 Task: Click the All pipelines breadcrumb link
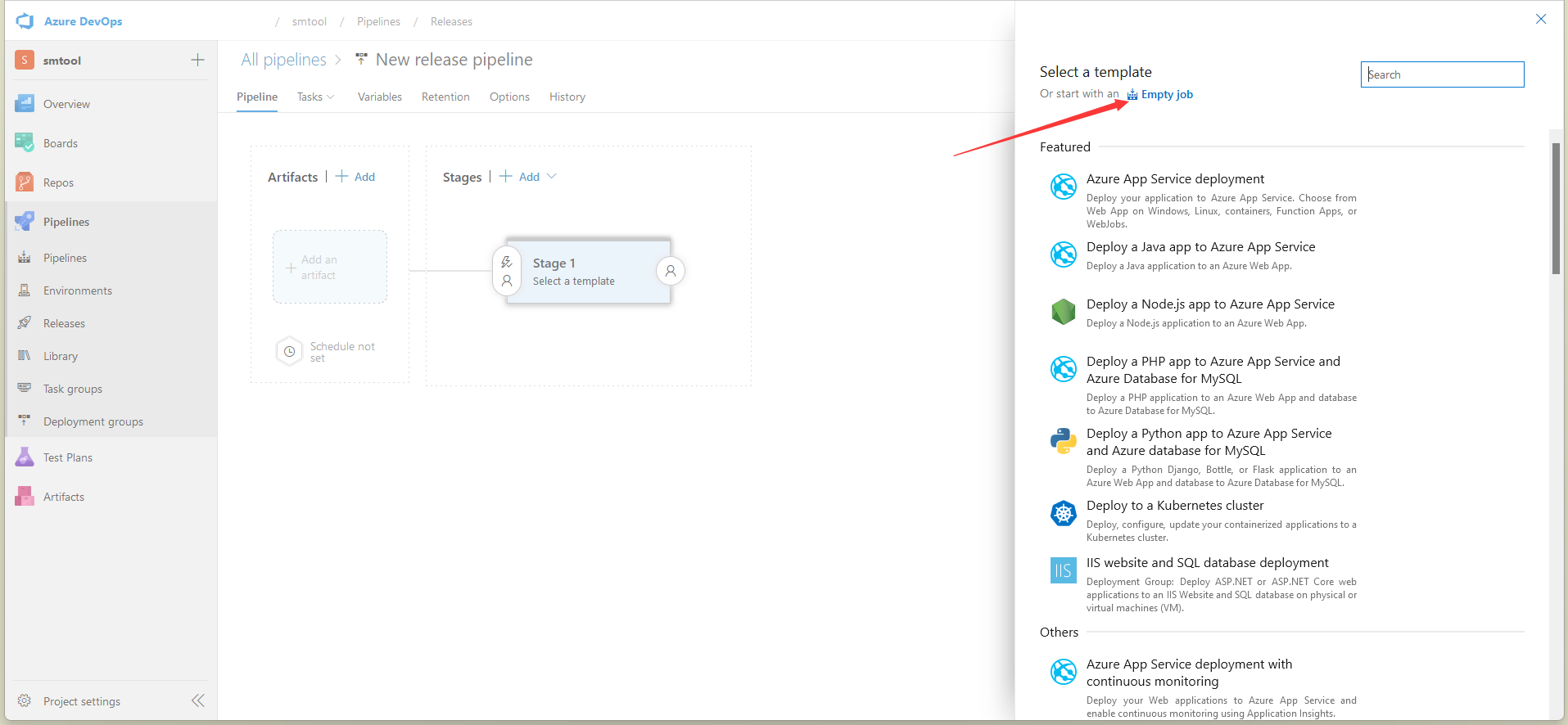(x=283, y=60)
